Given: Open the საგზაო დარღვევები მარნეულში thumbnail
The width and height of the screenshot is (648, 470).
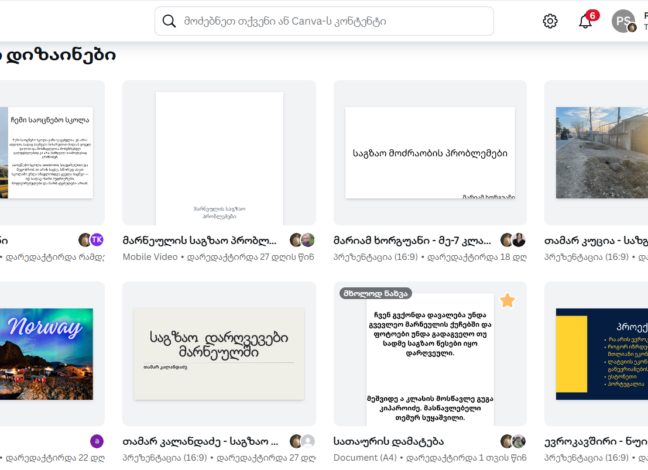Looking at the screenshot, I should (x=219, y=354).
